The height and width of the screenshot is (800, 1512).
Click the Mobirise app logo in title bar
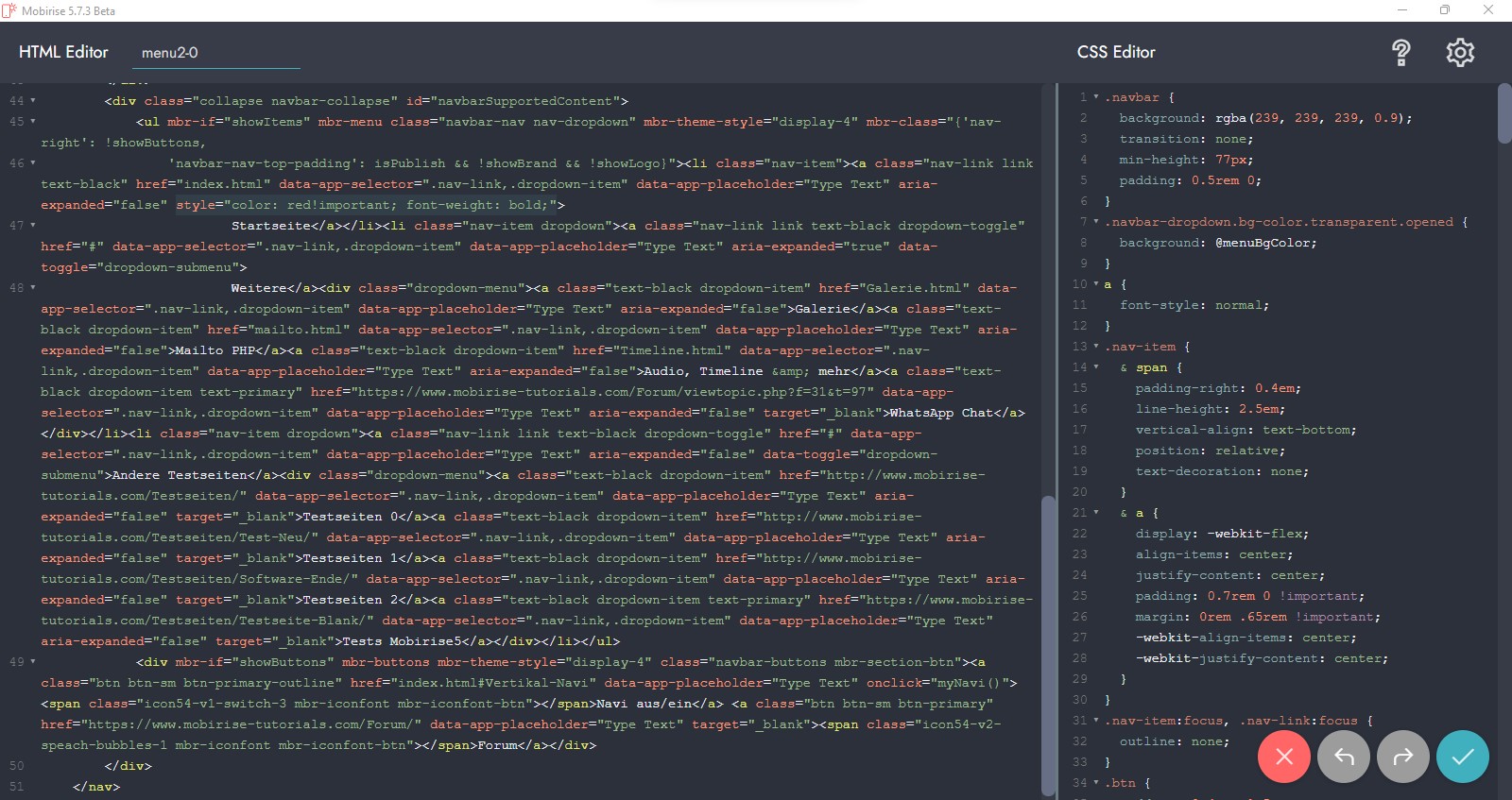pyautogui.click(x=9, y=10)
